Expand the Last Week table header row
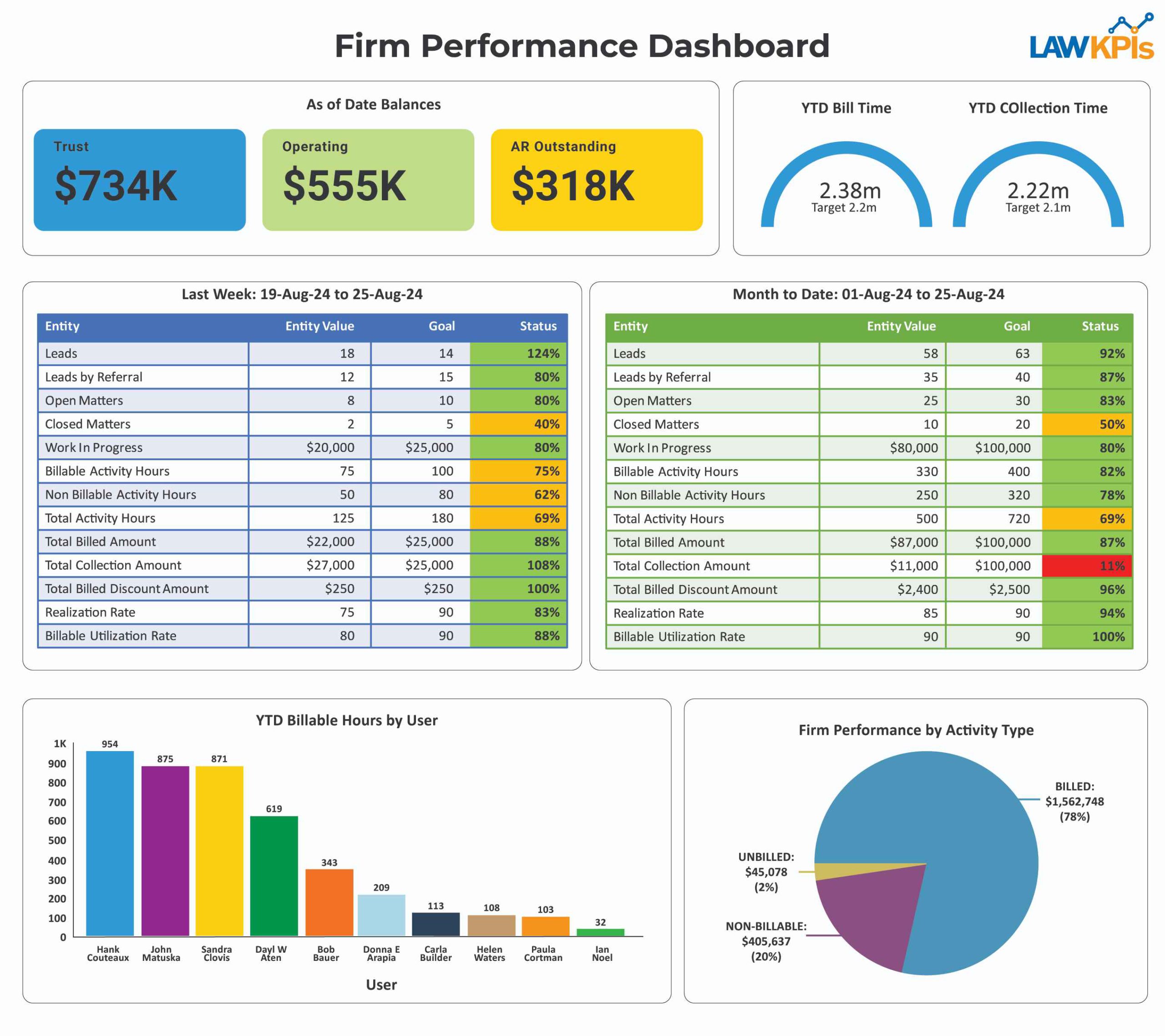The width and height of the screenshot is (1165, 1036). pyautogui.click(x=302, y=326)
